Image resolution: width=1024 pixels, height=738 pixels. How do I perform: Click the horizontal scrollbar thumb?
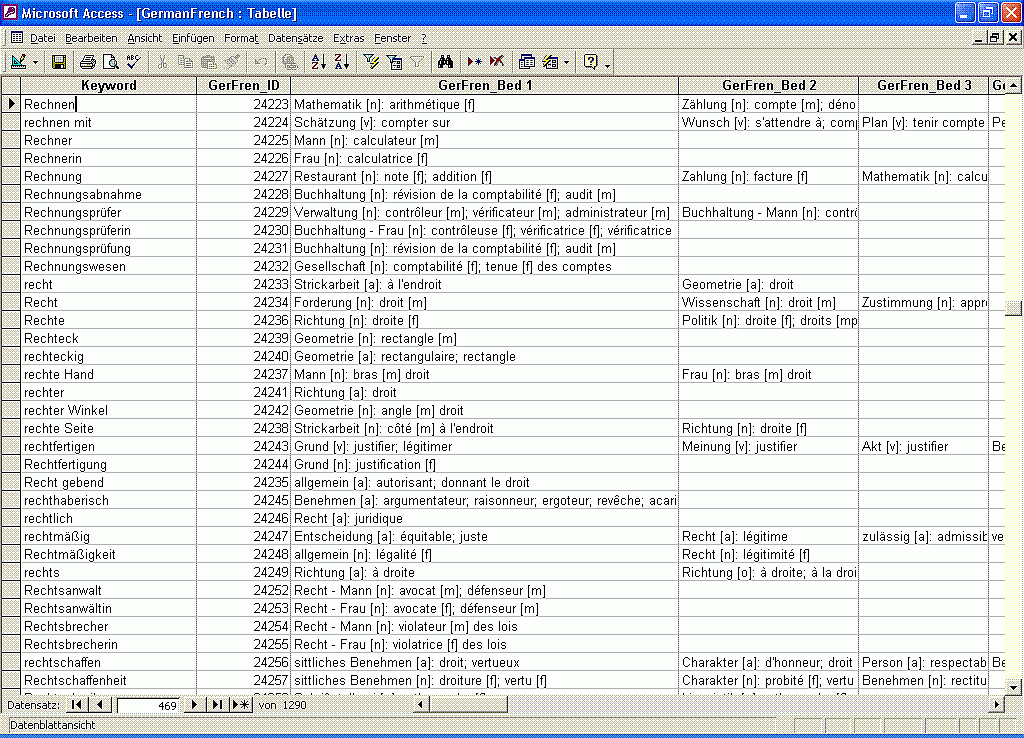[x=468, y=705]
